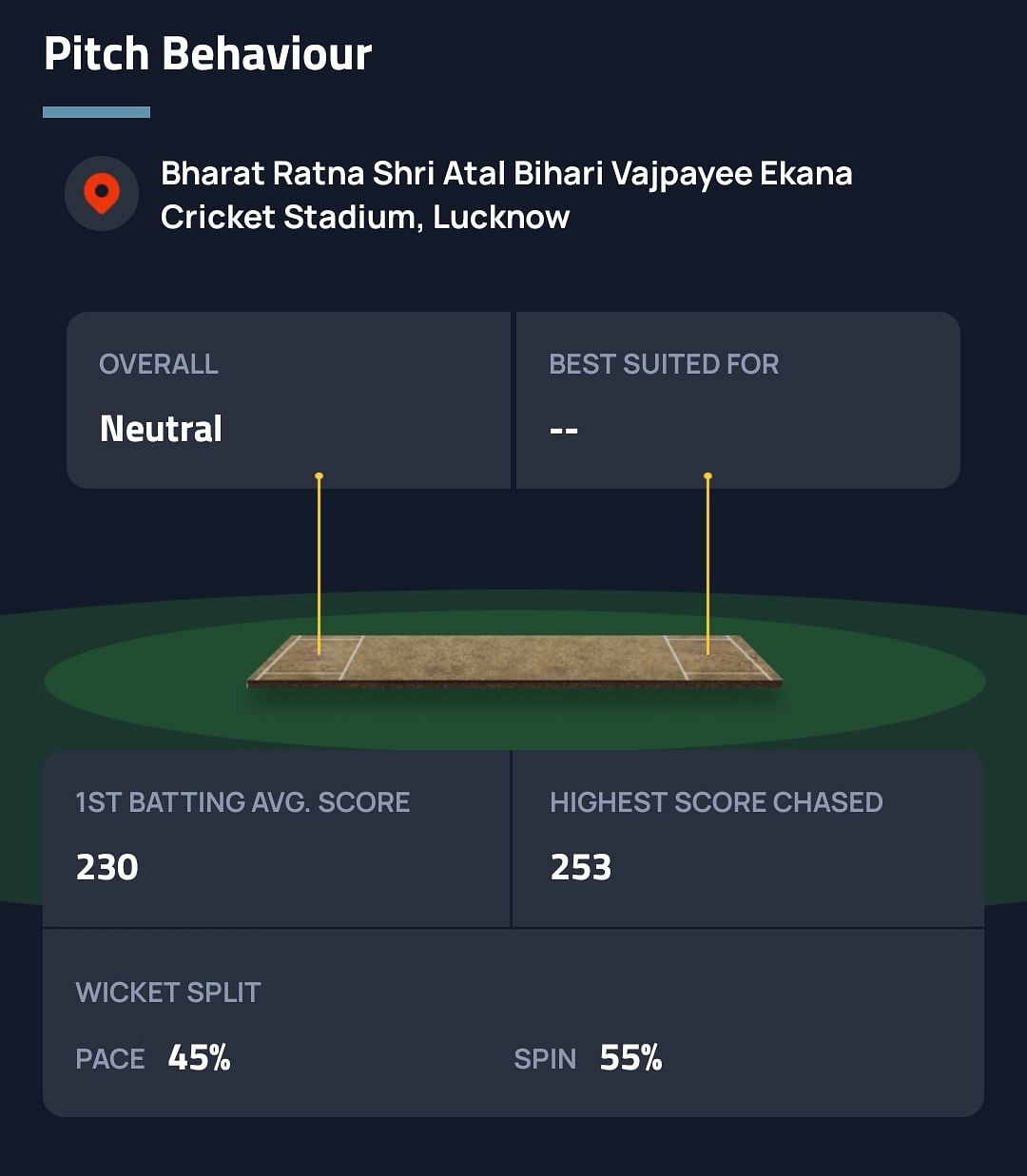Screen dimensions: 1027x1176
Task: Click the 230 average score value
Action: 107,867
